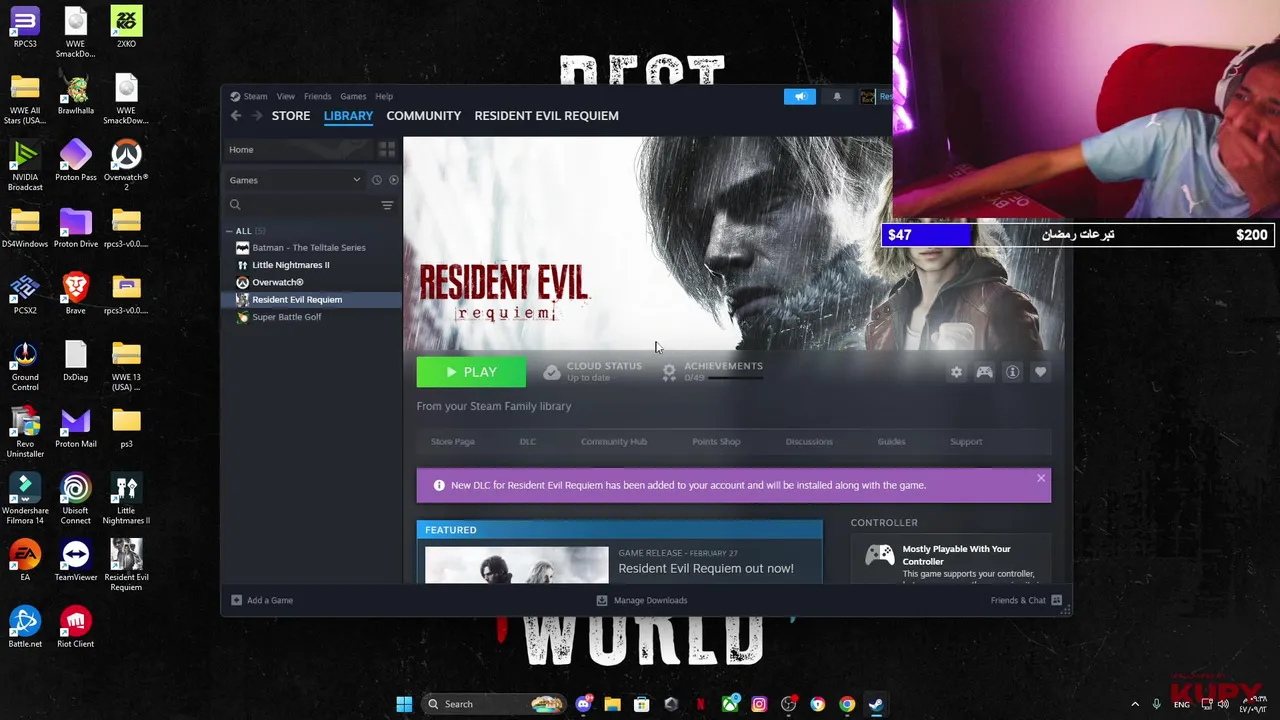The image size is (1280, 720).
Task: Open the Points Shop link
Action: 716,441
